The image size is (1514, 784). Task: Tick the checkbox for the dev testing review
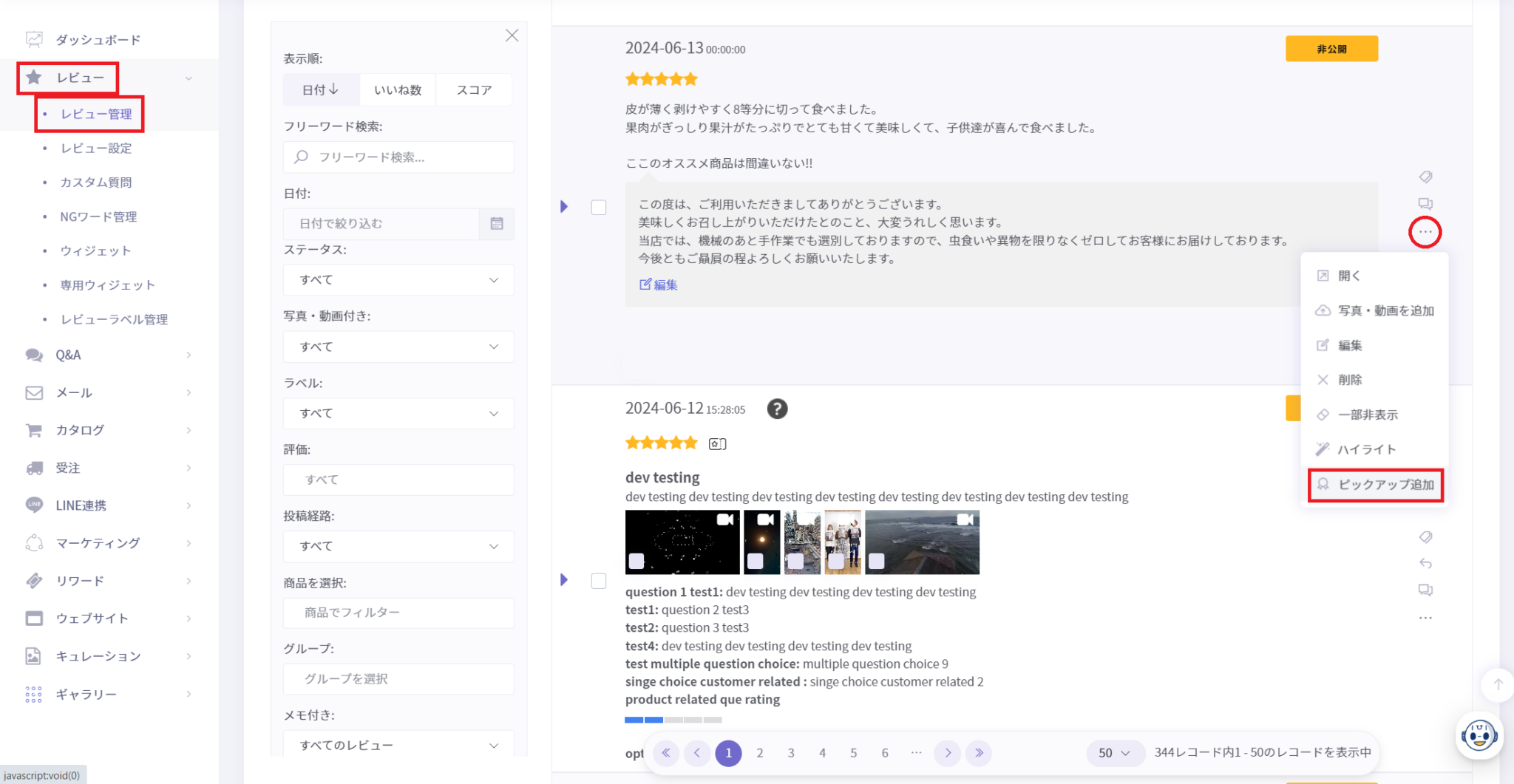599,582
